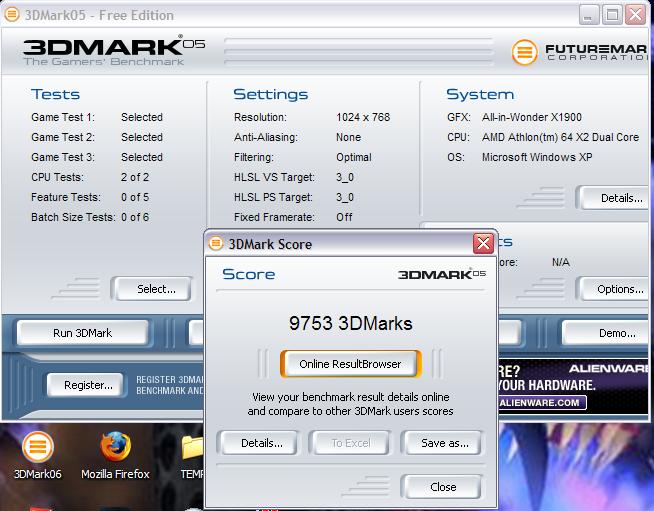This screenshot has height=511, width=654.
Task: Close the 3DMark Score dialog with the red X
Action: click(483, 243)
